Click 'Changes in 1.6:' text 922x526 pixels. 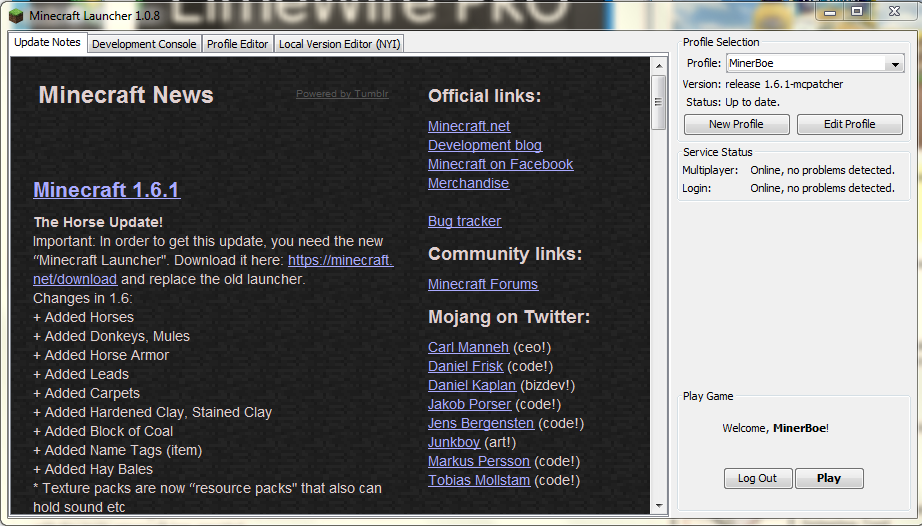pos(82,299)
